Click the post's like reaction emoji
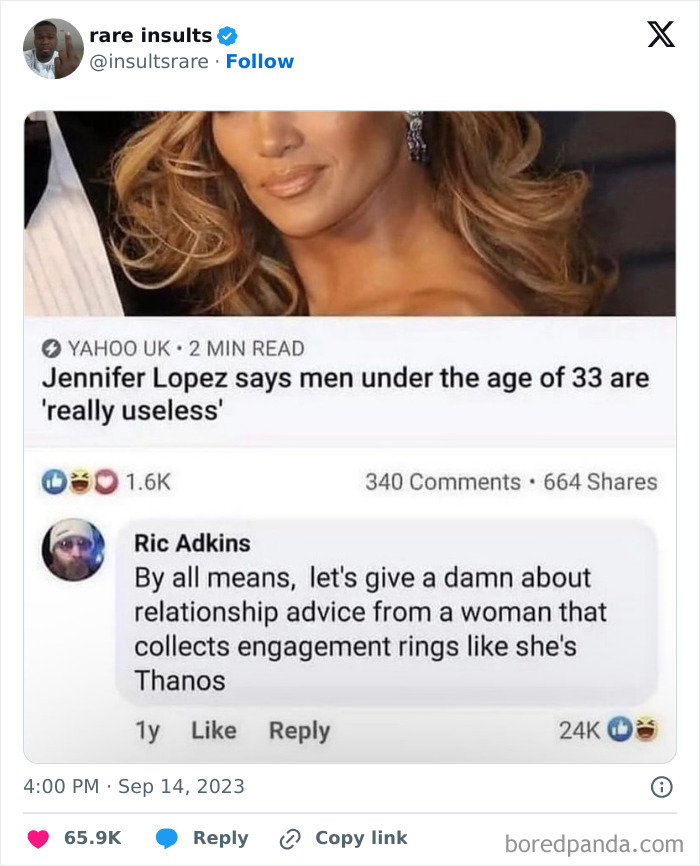Screen dimensions: 700x866 [53, 482]
